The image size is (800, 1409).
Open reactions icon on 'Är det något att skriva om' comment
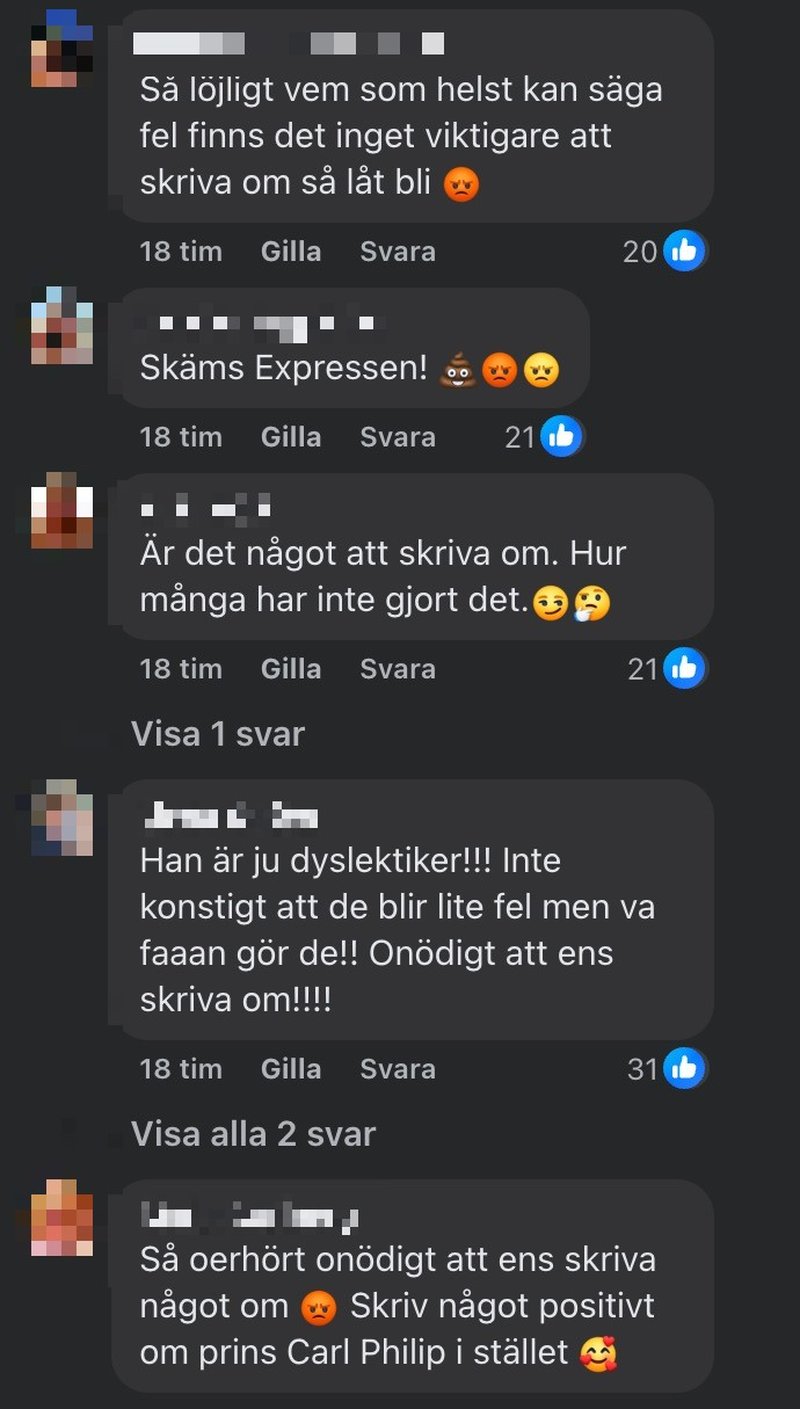point(685,668)
